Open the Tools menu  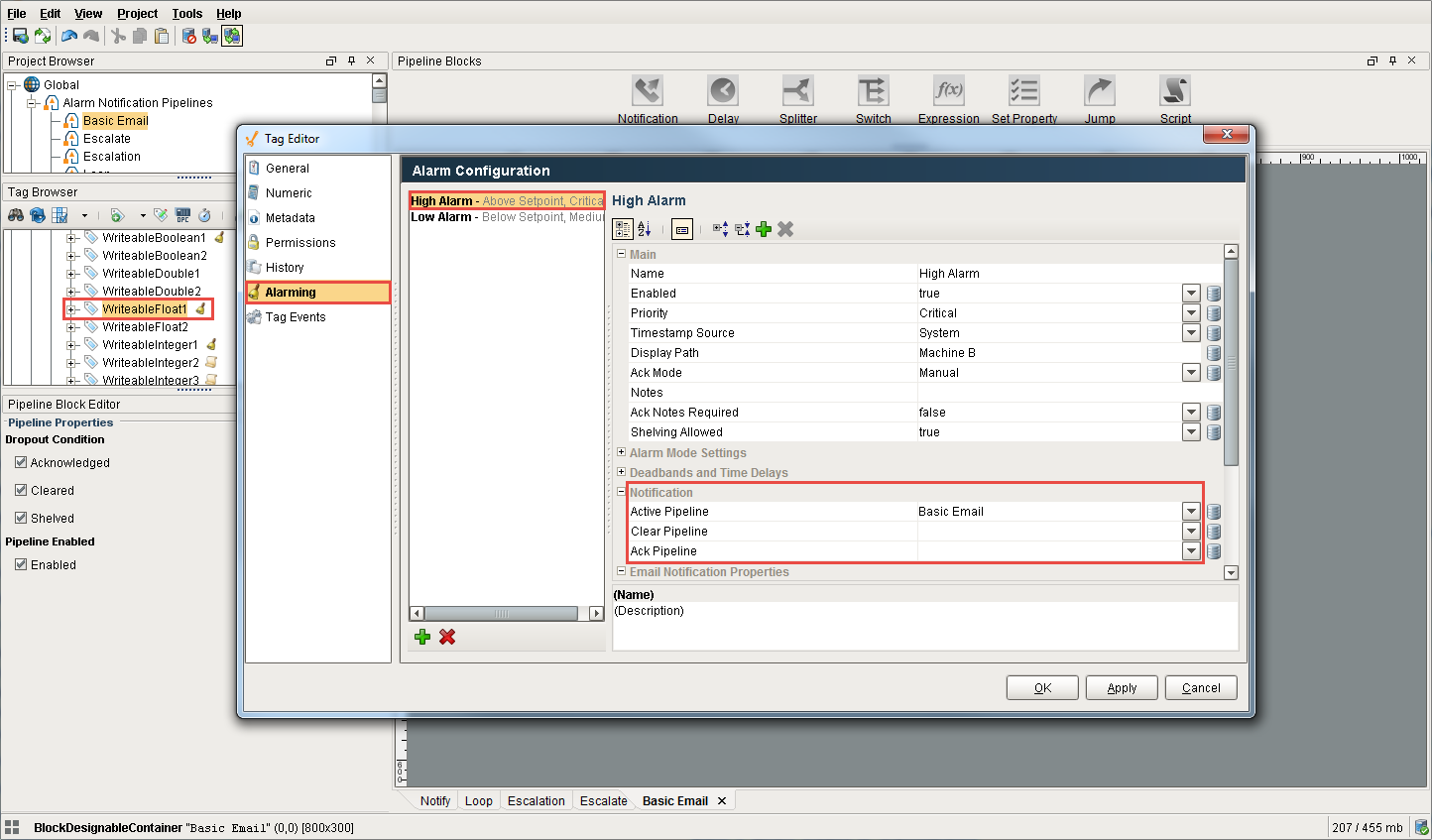187,13
